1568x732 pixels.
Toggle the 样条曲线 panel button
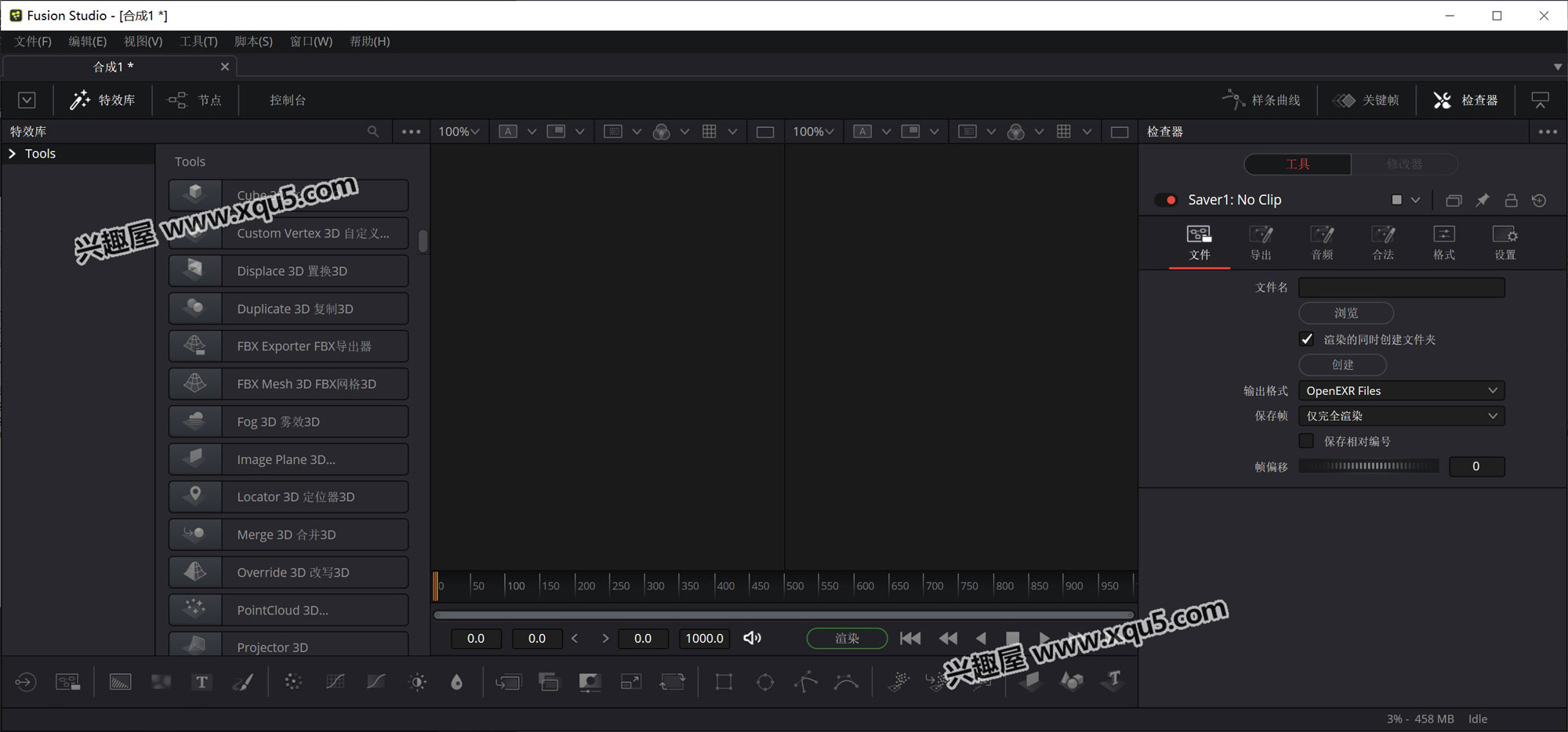1260,100
